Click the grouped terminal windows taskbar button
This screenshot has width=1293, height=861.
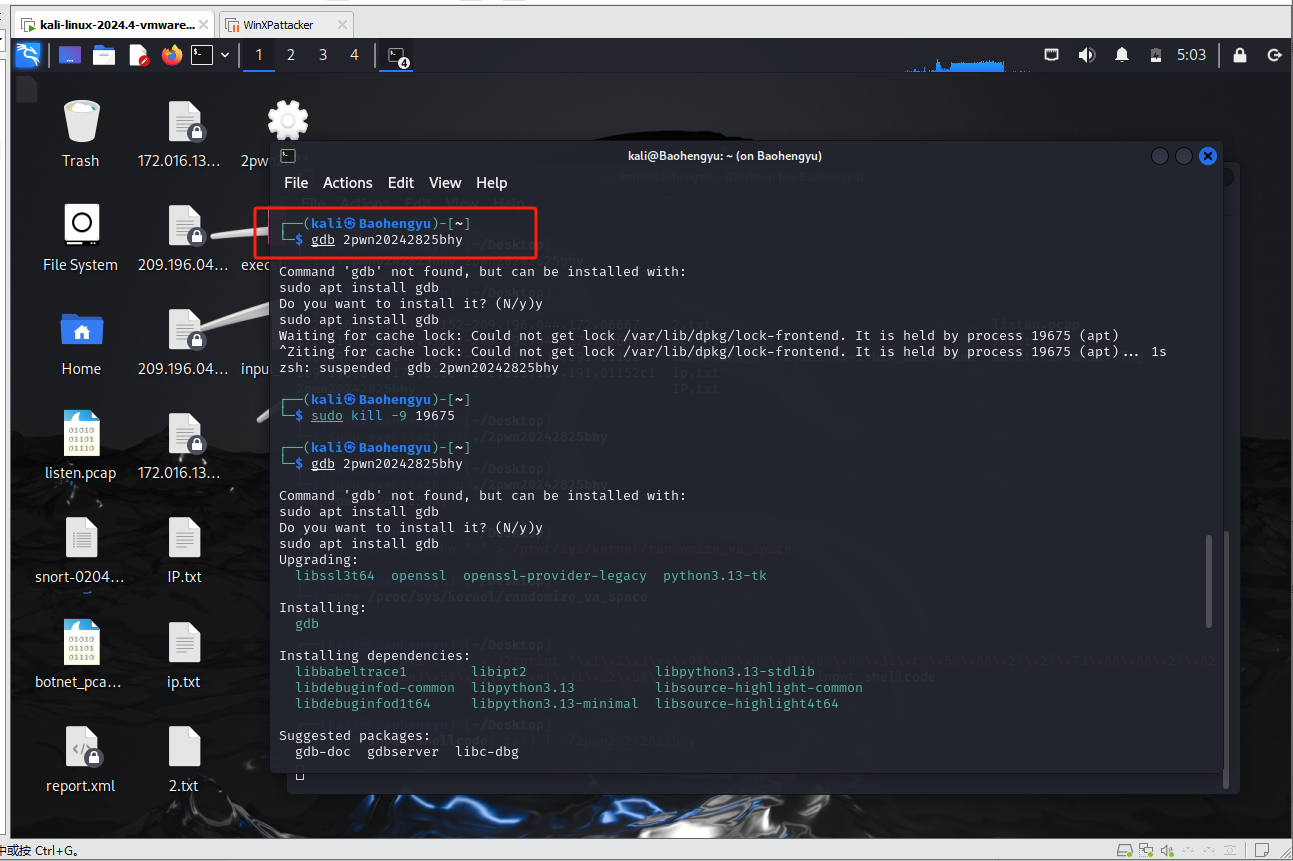tap(398, 56)
